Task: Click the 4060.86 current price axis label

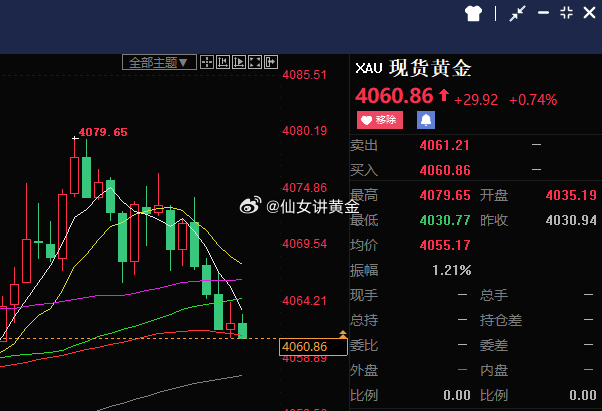Action: [x=313, y=347]
